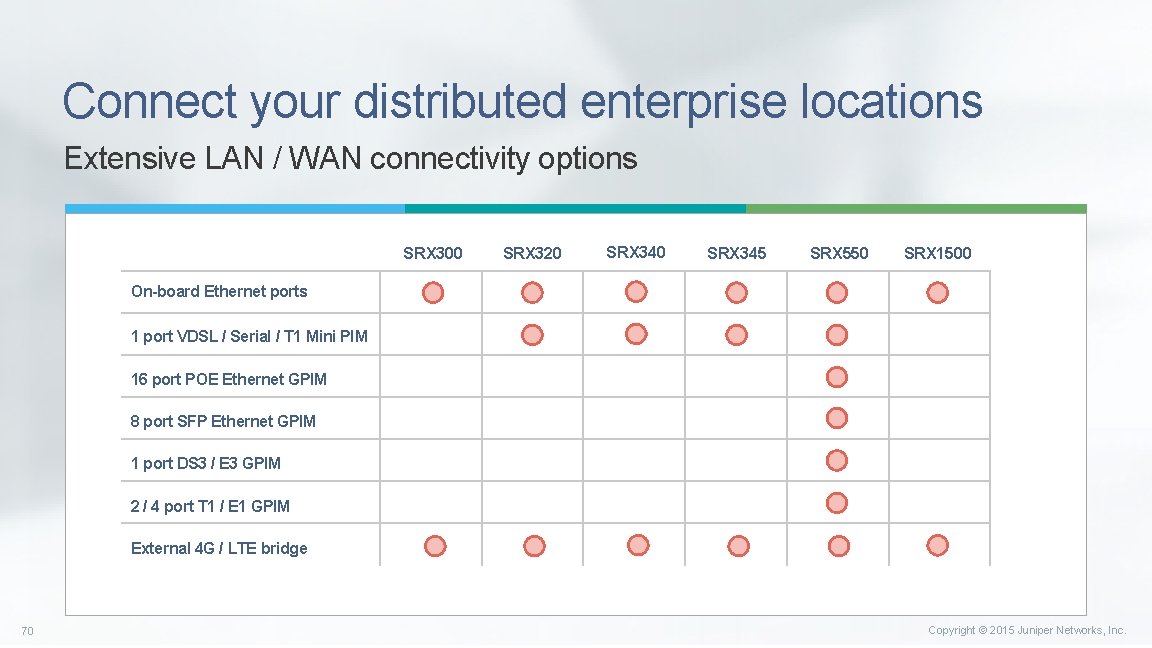Select the '1 port DS3 / E3 GPIM' label

(206, 464)
